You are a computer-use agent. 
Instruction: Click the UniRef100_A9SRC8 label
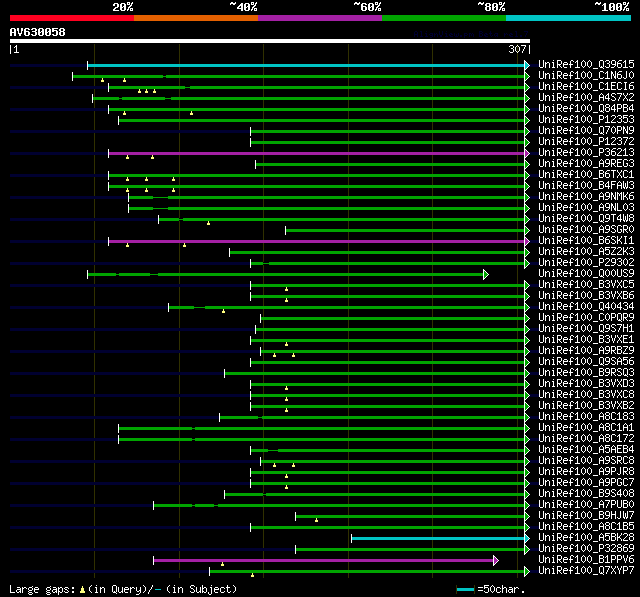(x=586, y=461)
